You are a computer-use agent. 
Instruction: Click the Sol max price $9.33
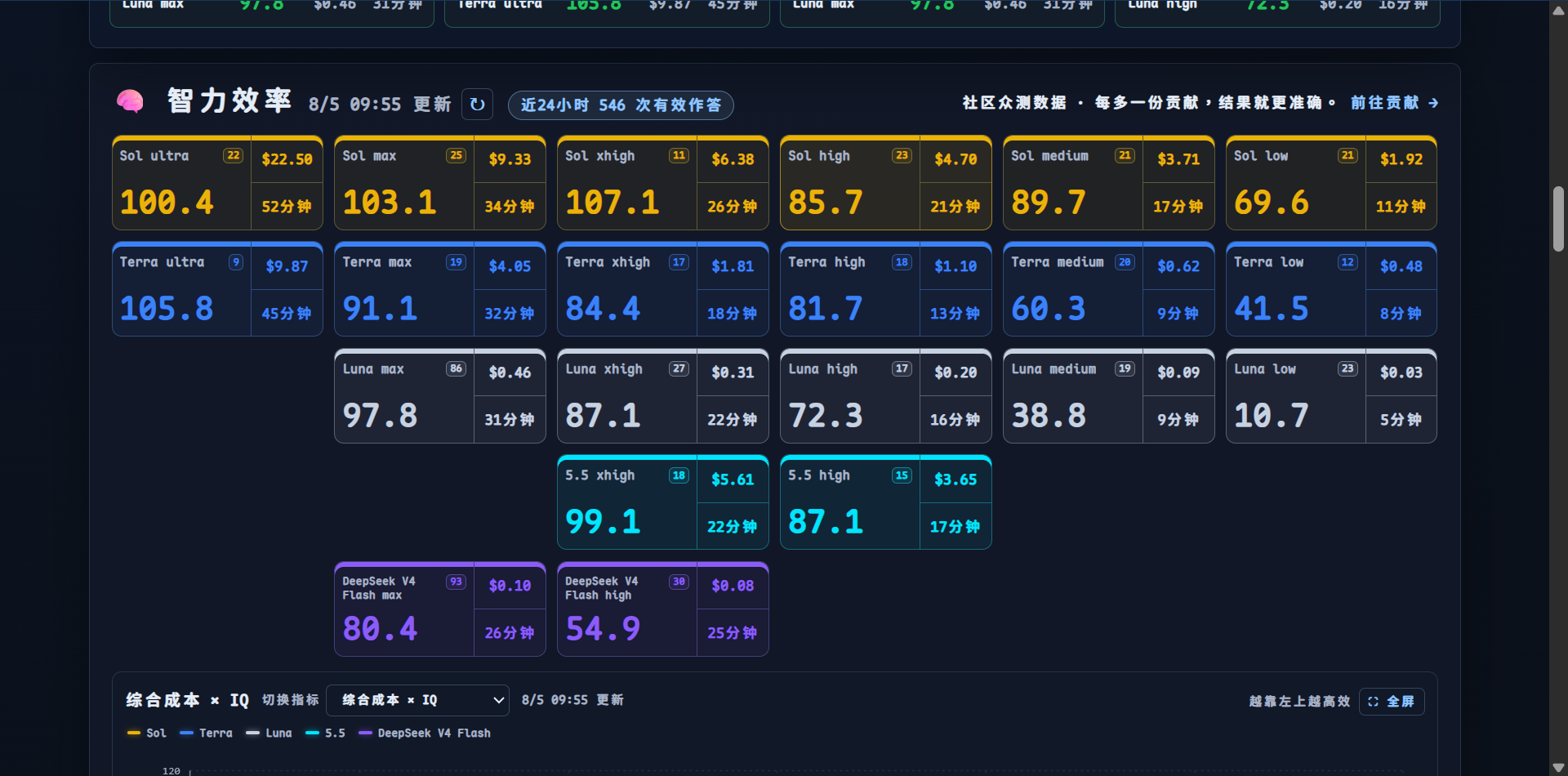click(x=510, y=159)
